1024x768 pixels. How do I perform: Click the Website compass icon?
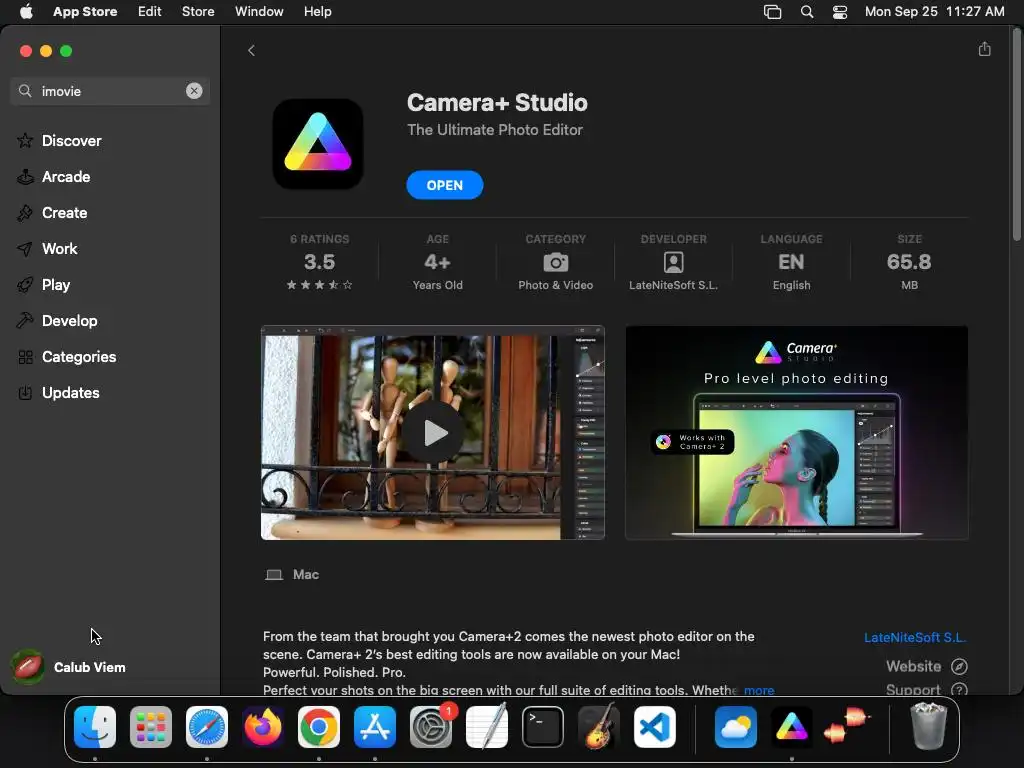(x=959, y=666)
